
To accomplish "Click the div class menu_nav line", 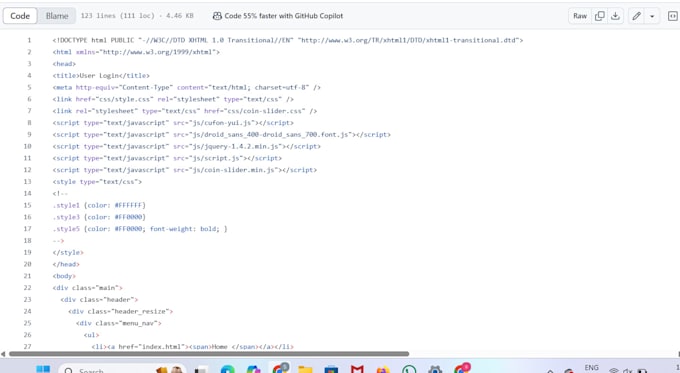I will pos(119,323).
